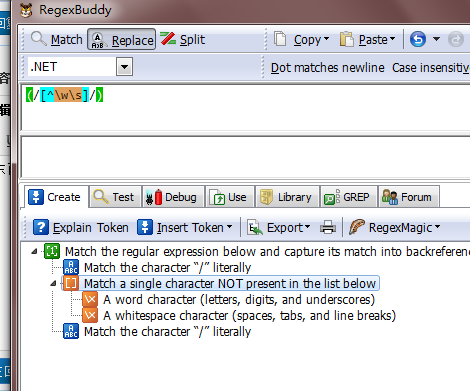Click the RegexMagic feather icon
The image size is (470, 391).
click(357, 227)
